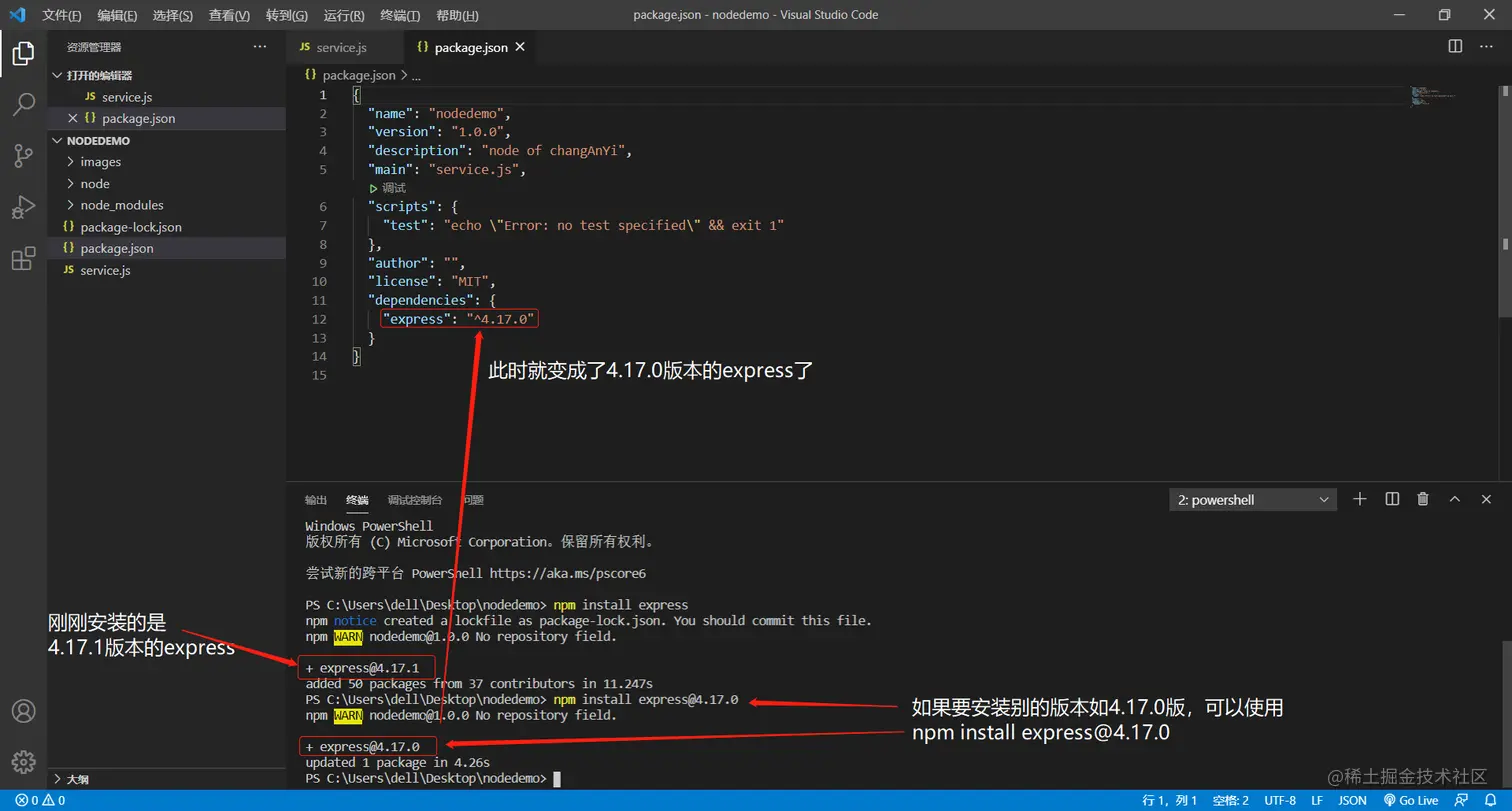Open the 文件(F) menu
This screenshot has width=1512, height=811.
pos(62,15)
